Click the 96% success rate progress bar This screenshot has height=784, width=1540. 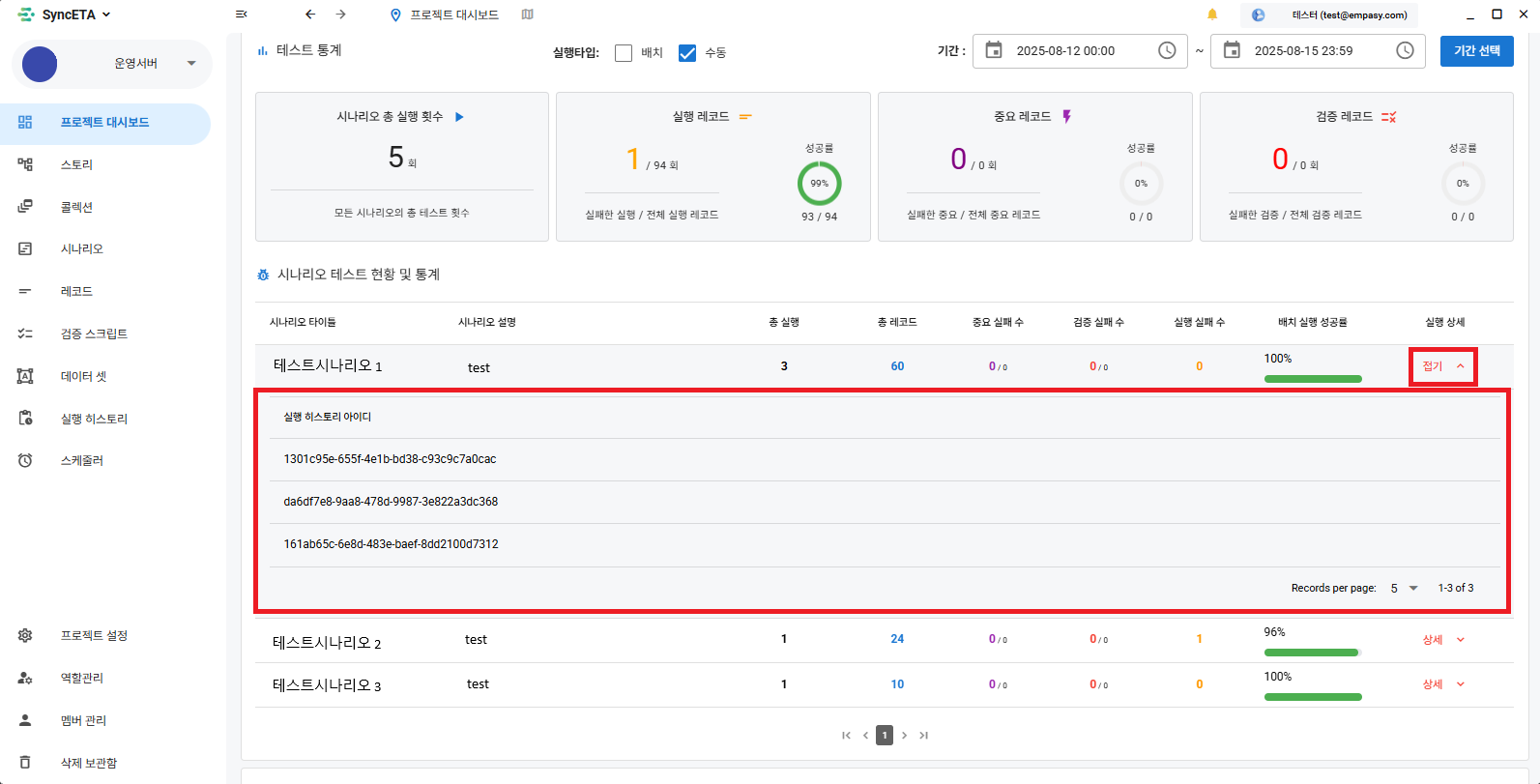1312,653
